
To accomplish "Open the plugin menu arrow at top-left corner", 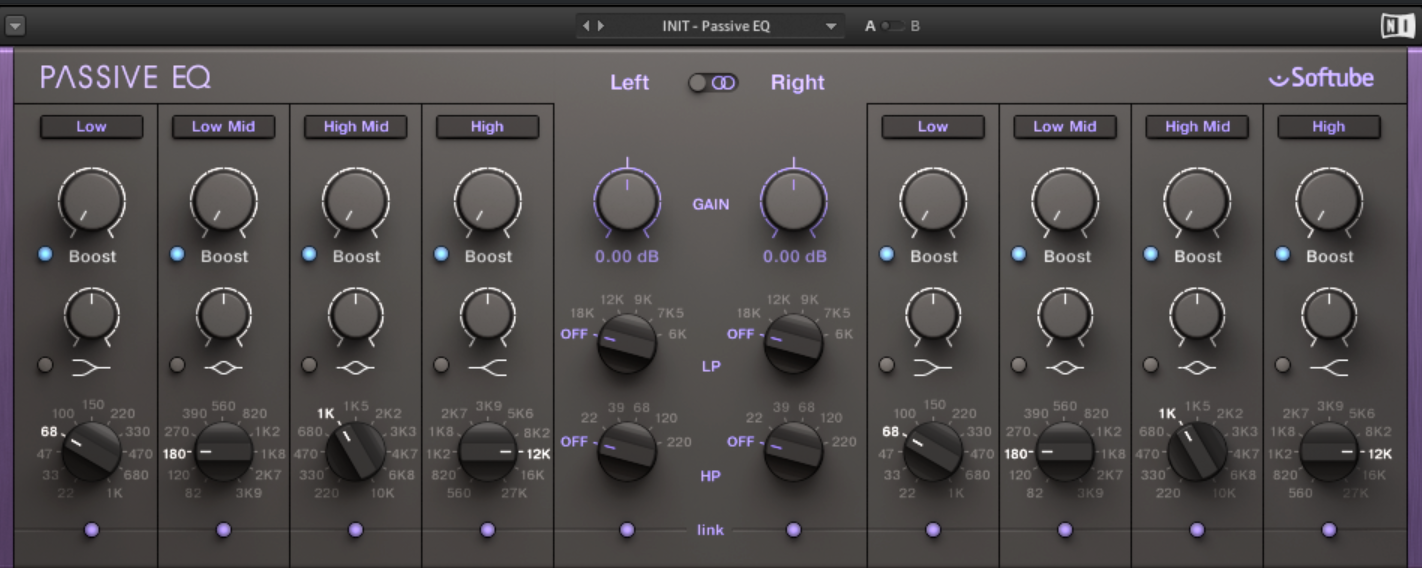I will [x=15, y=26].
